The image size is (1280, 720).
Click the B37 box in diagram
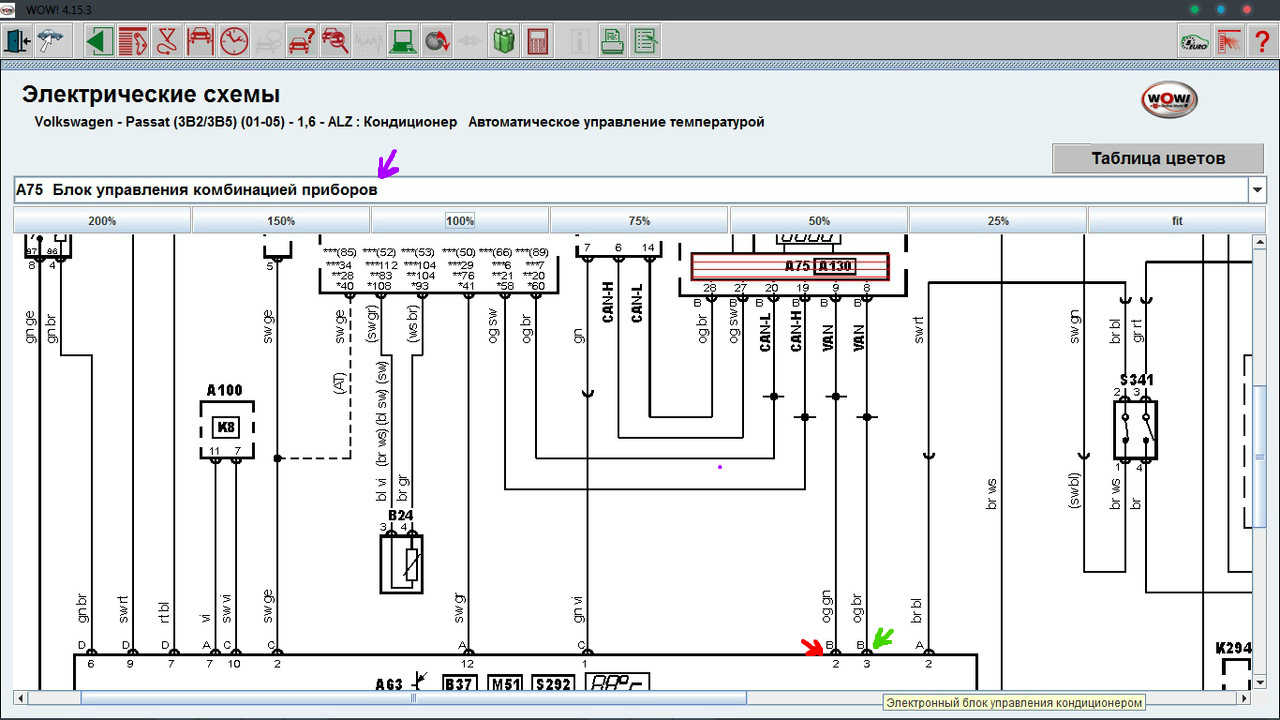tap(459, 684)
